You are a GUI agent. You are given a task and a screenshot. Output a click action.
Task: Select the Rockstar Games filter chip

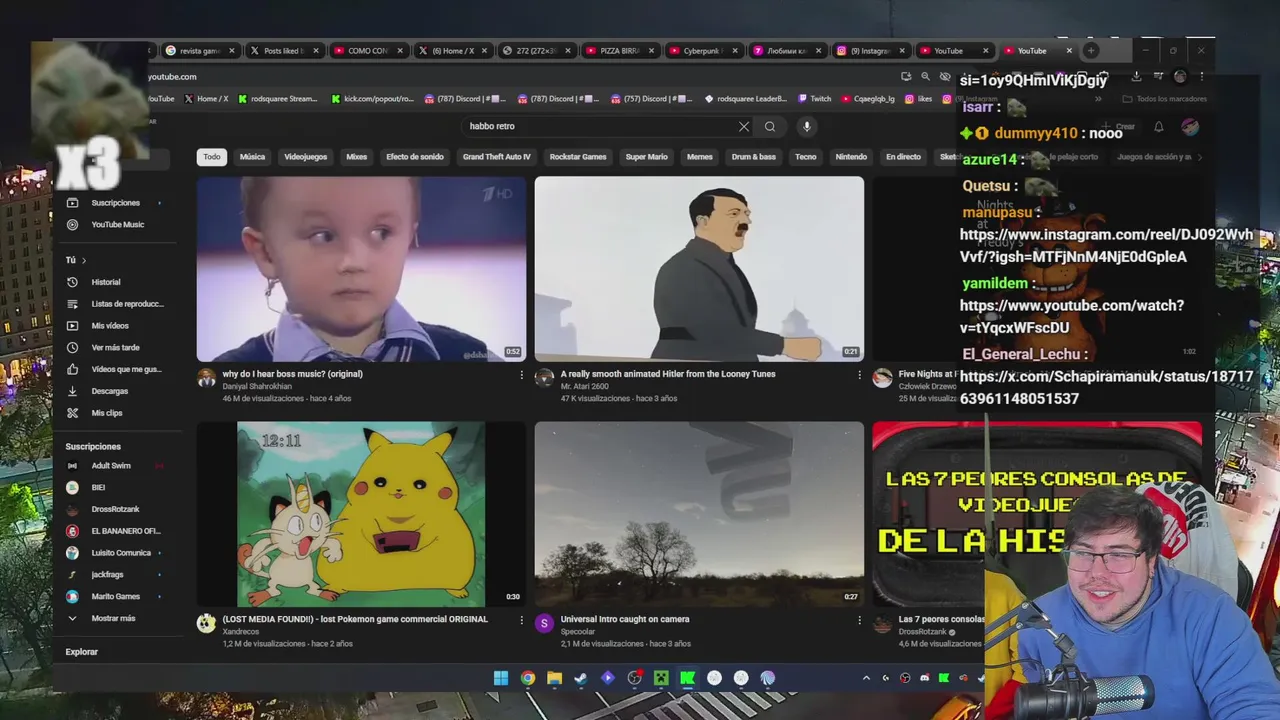click(x=578, y=157)
